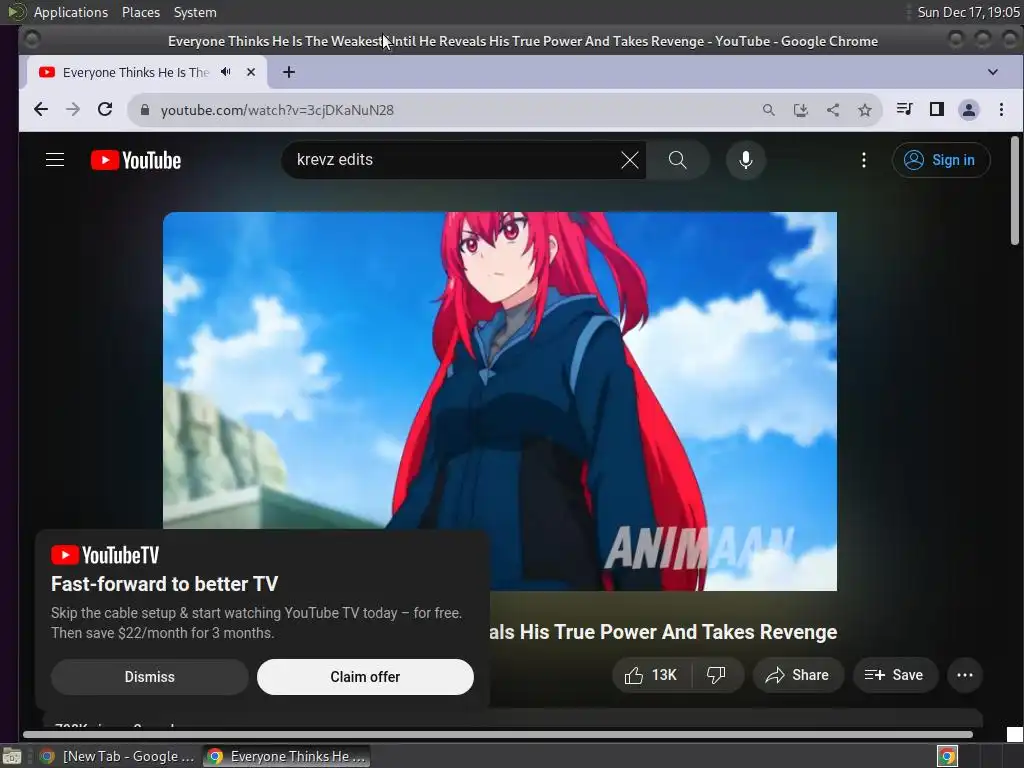
Task: Dismiss the YouTube TV offer
Action: [150, 677]
